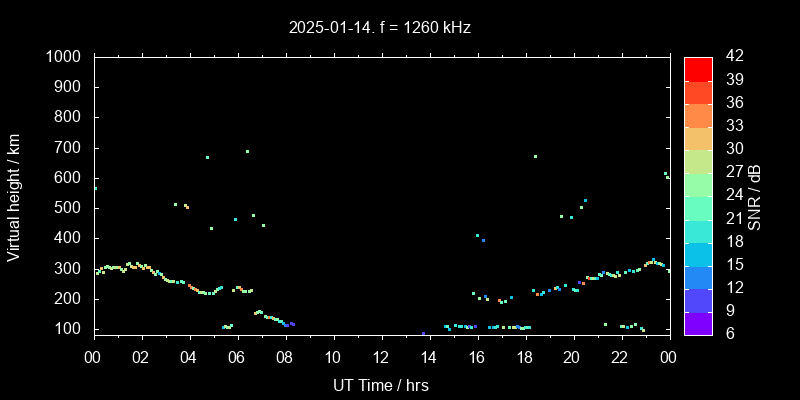Select the 06 tick label on time axis

coord(237,356)
